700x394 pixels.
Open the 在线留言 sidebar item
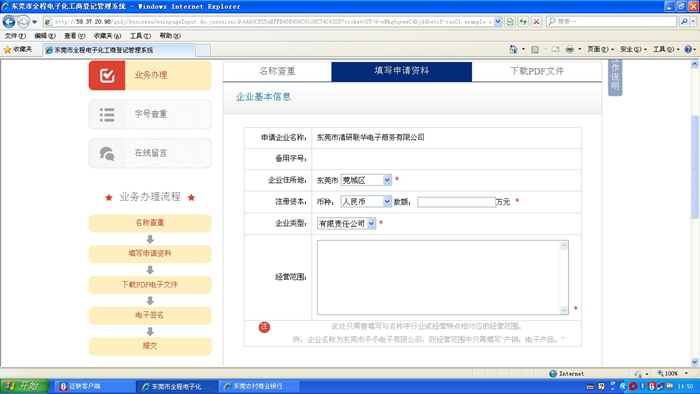pos(150,153)
